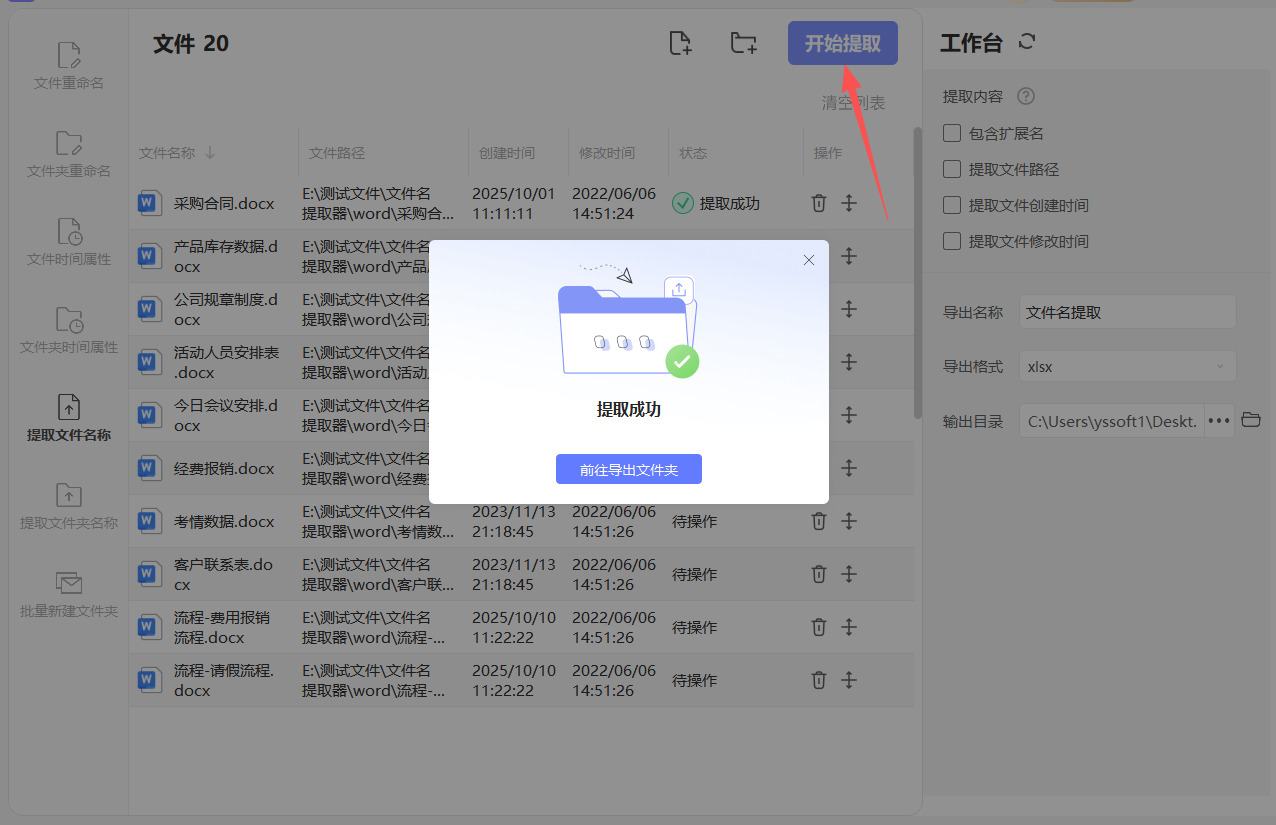Select the 活动人员安排表.docx file name
Screen dimensions: 1276x825
pyautogui.click(x=226, y=362)
